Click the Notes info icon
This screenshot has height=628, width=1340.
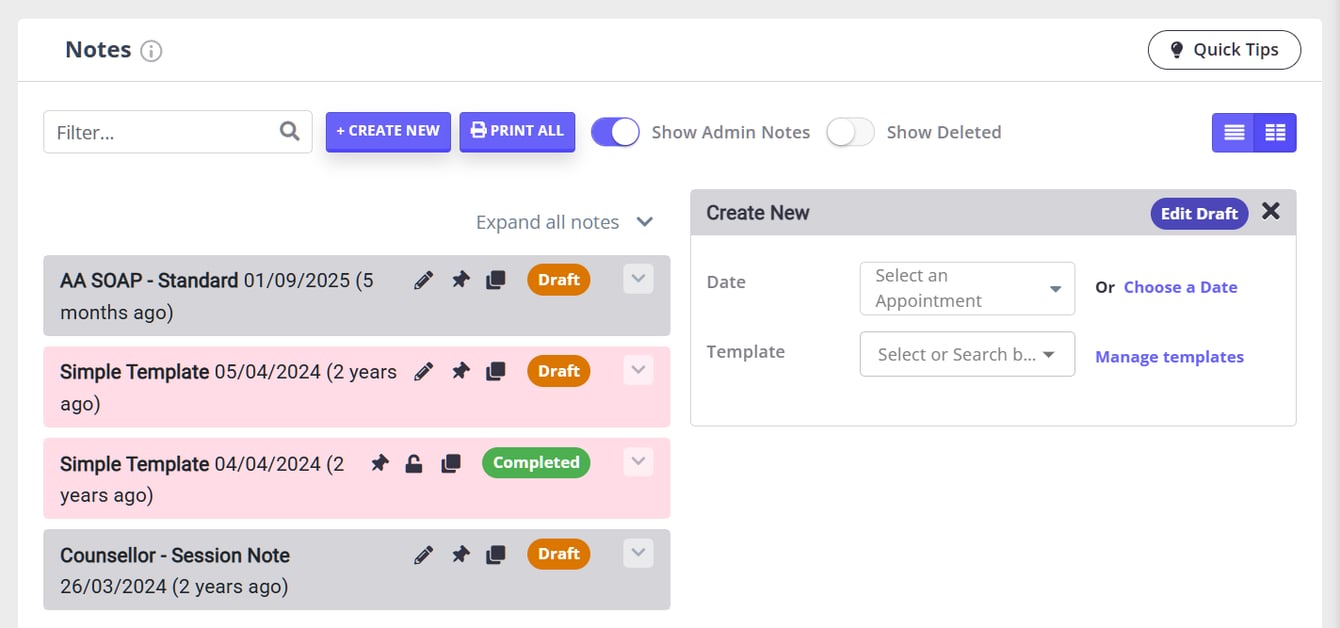(x=151, y=51)
